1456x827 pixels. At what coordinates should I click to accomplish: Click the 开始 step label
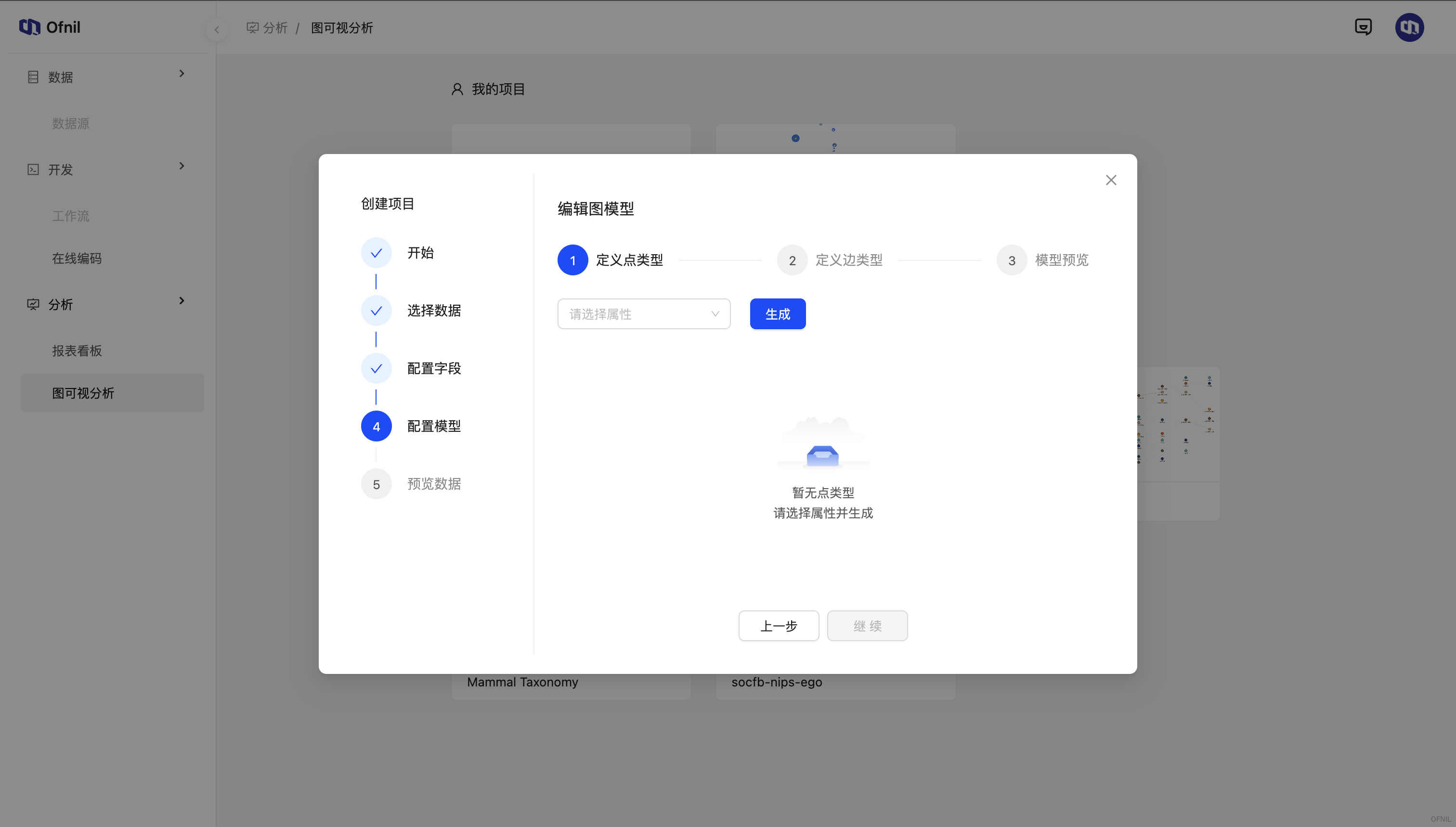[x=420, y=253]
